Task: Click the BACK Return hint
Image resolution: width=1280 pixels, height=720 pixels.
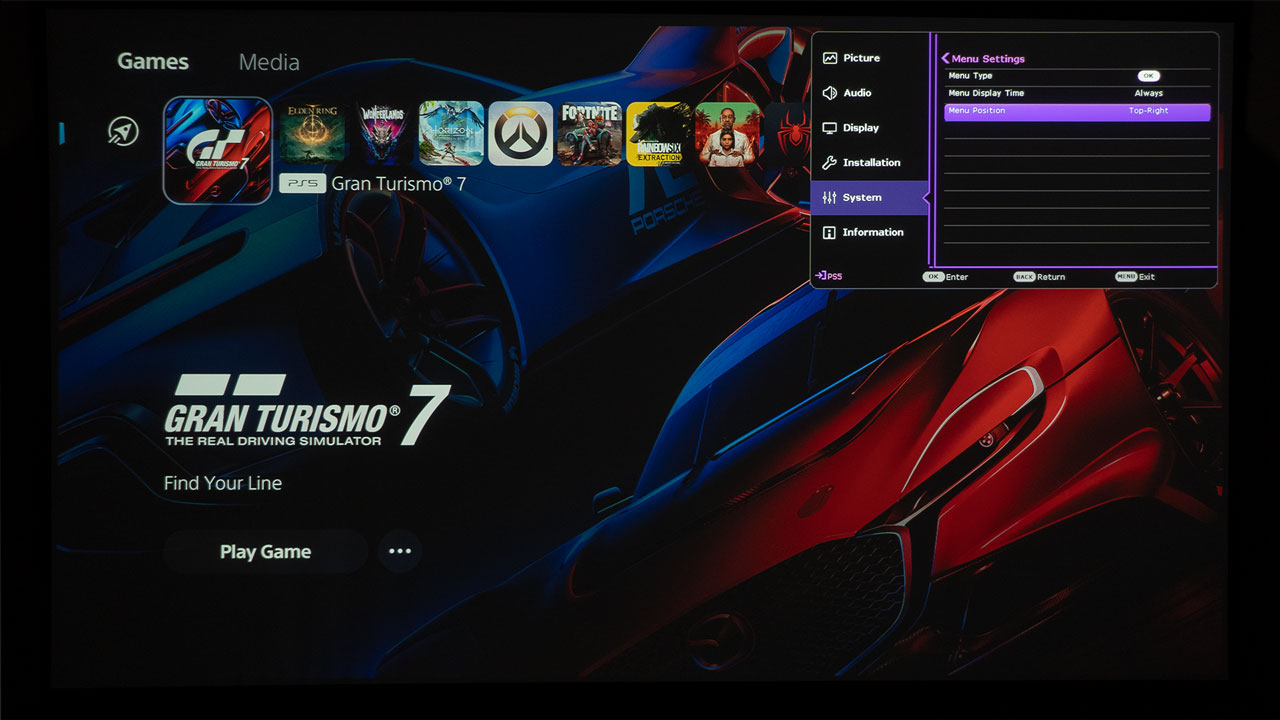Action: coord(1039,277)
